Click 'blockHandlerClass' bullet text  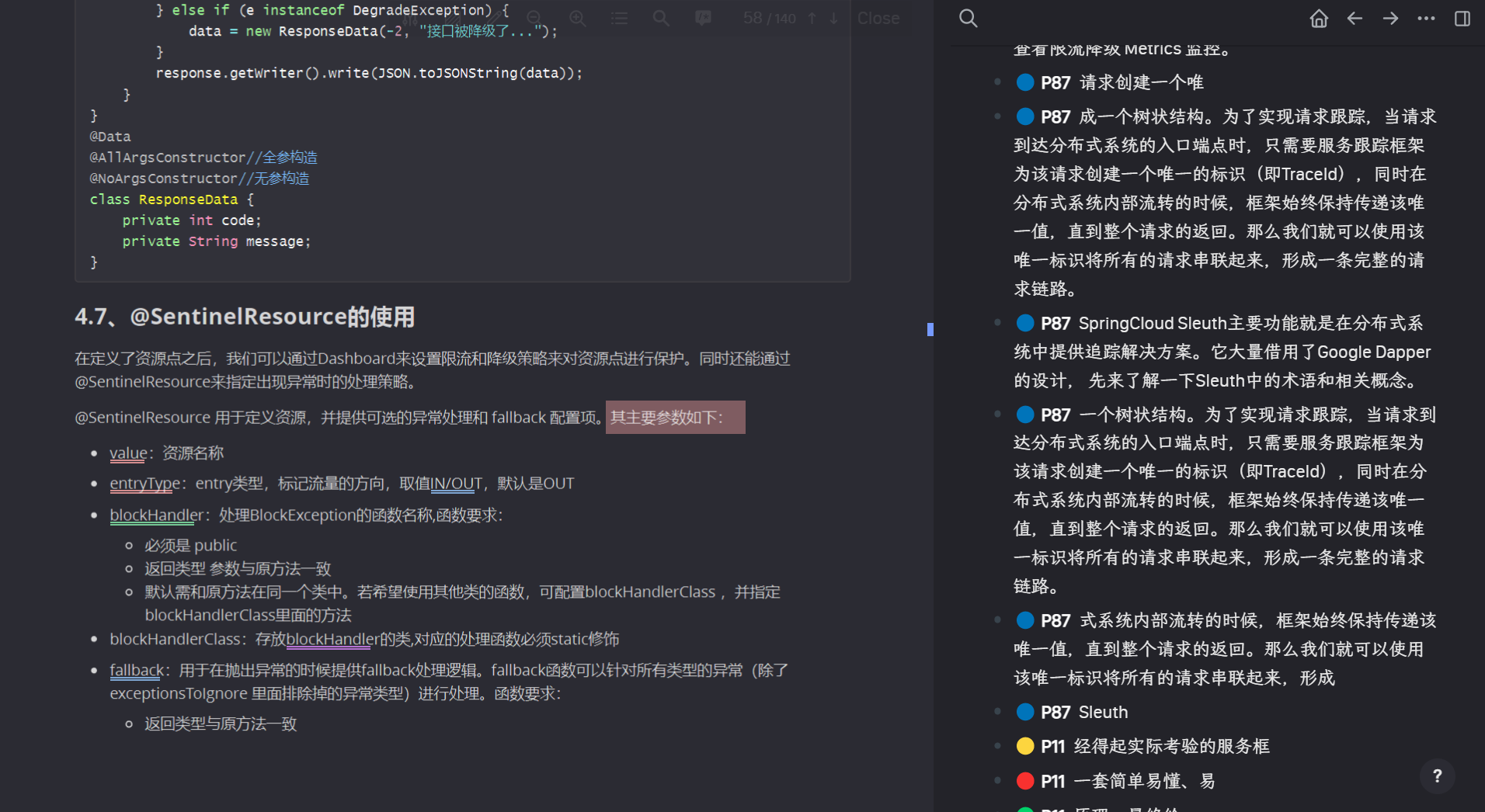point(364,639)
